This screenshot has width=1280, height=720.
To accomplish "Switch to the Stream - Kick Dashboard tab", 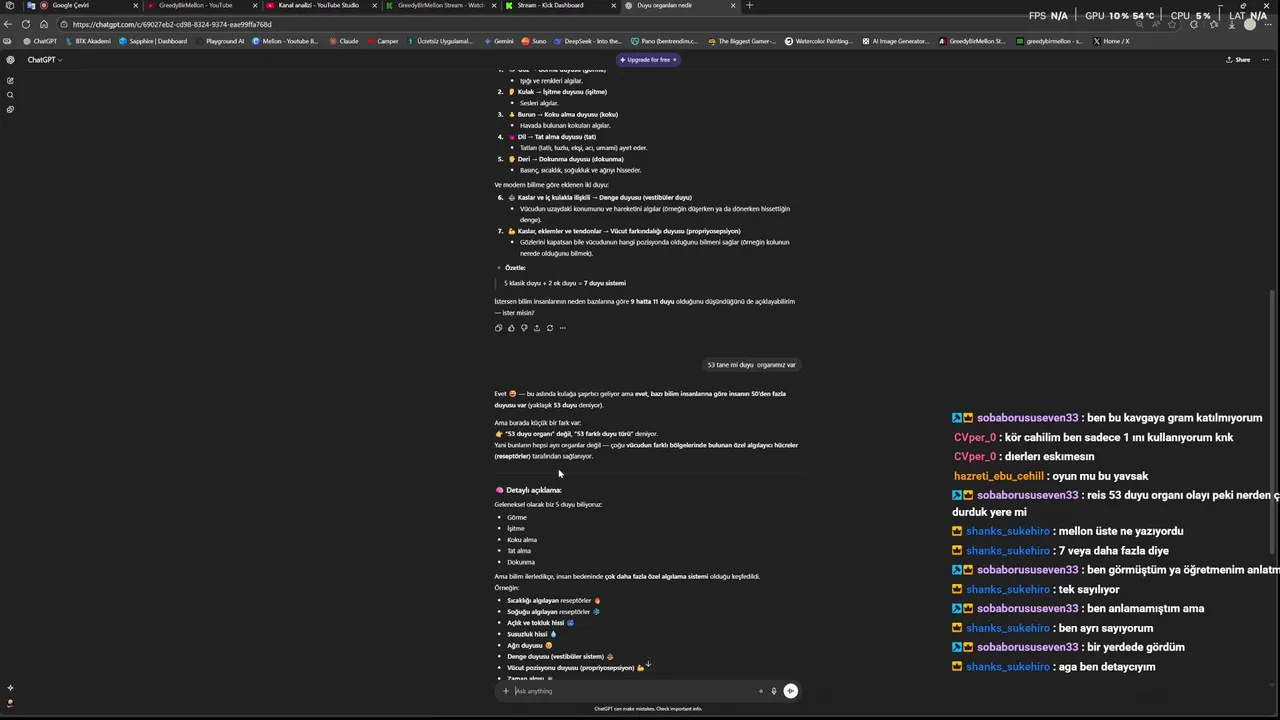I will (560, 5).
